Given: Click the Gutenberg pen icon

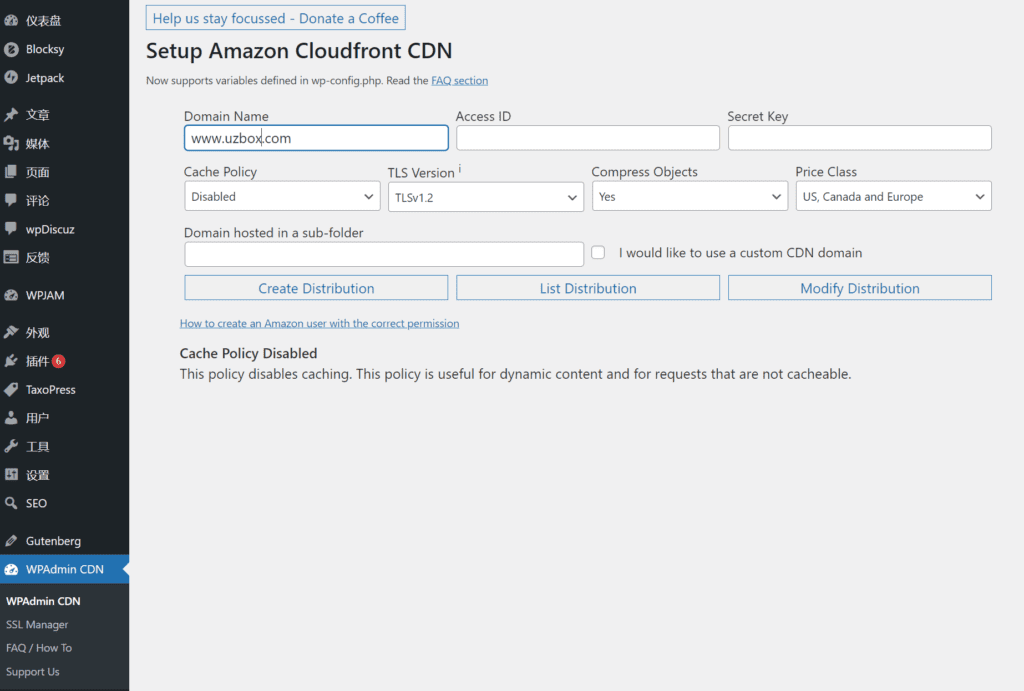Looking at the screenshot, I should click(x=11, y=541).
